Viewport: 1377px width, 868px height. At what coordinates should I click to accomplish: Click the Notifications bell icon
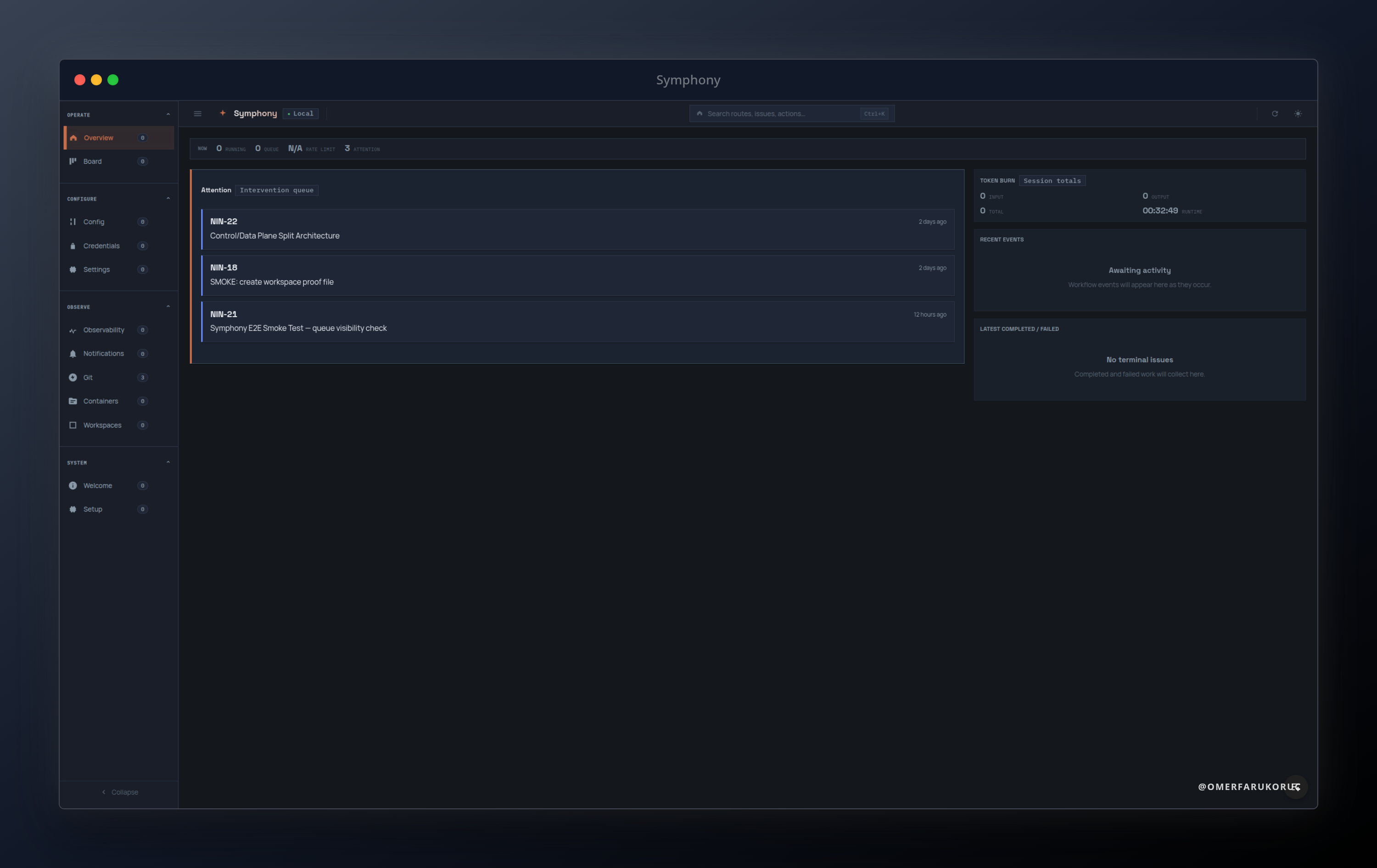pos(73,354)
